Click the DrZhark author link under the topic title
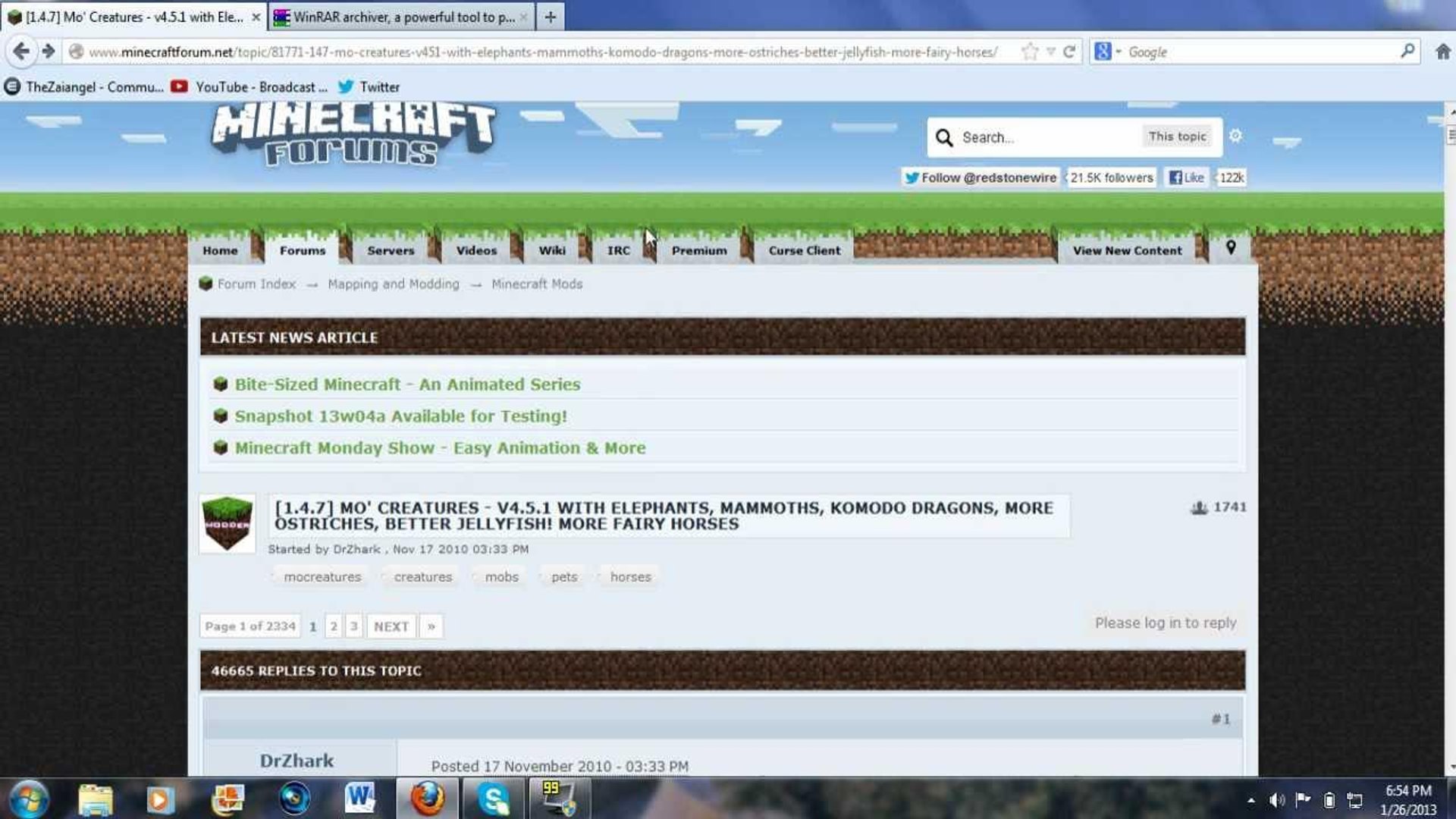 pos(356,549)
